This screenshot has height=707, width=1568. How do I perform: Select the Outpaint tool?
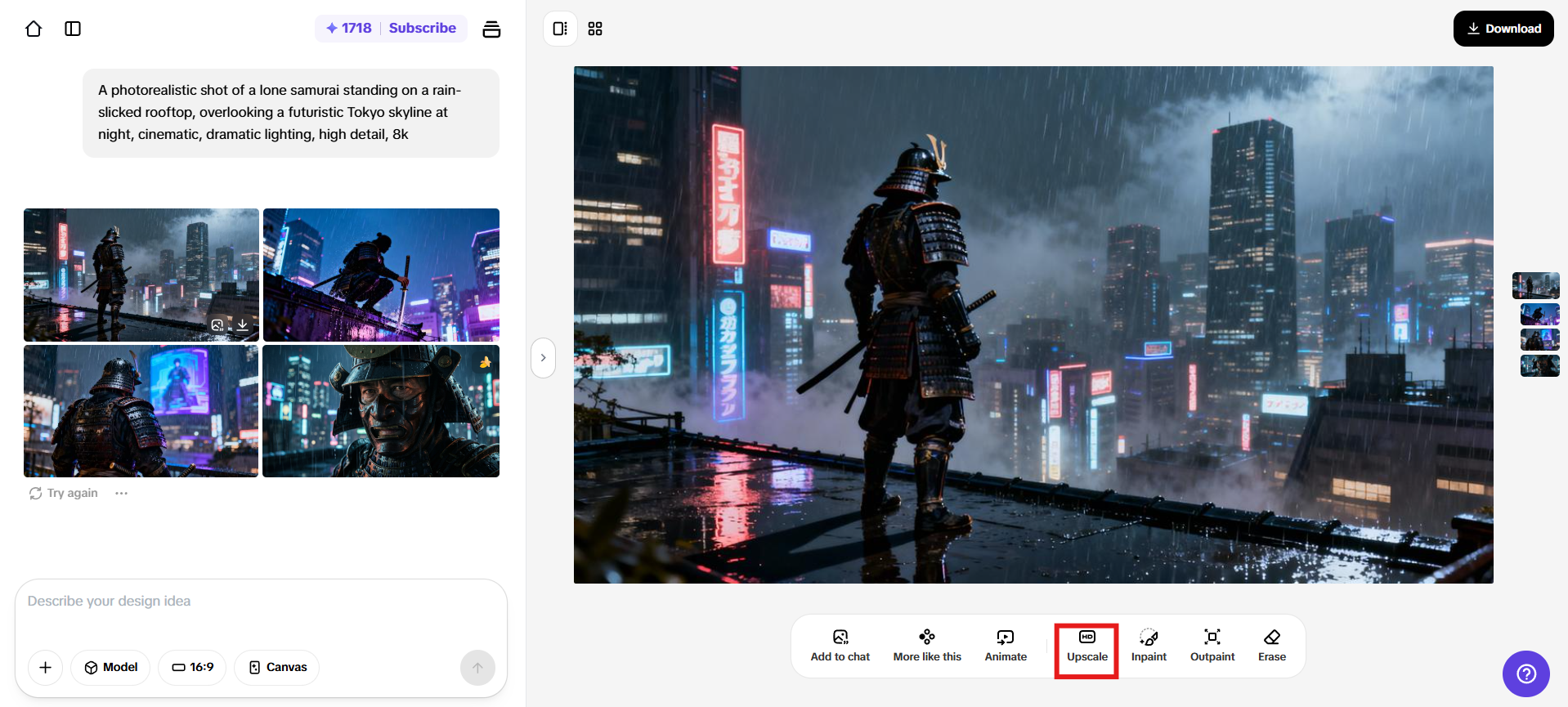pos(1212,646)
